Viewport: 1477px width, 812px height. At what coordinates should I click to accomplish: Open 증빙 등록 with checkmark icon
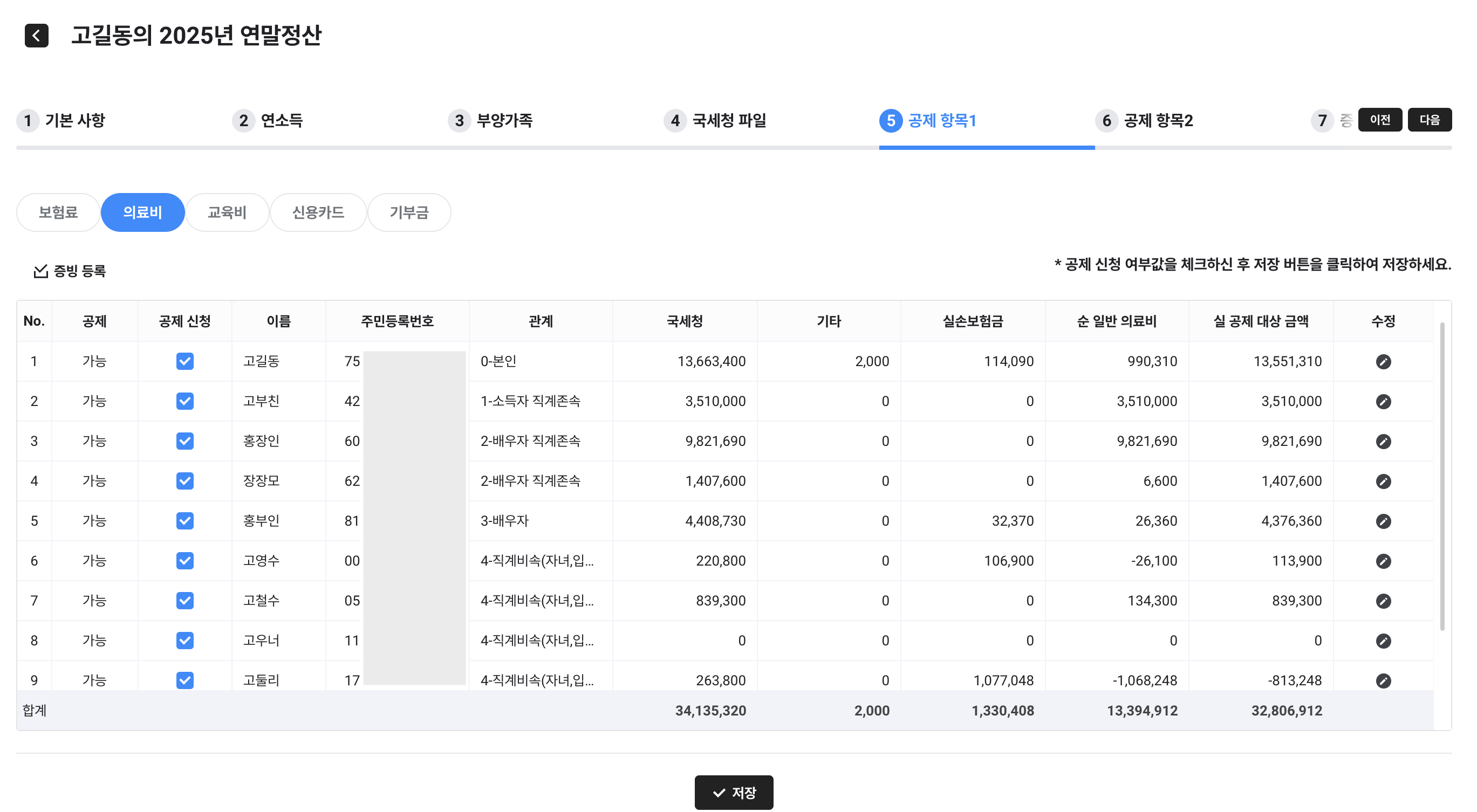[x=70, y=271]
